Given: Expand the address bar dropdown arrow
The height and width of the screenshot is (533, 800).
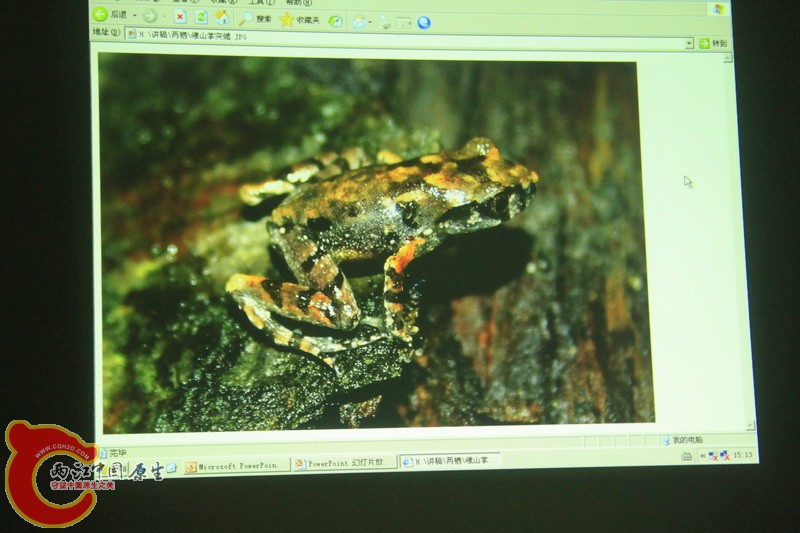Looking at the screenshot, I should [689, 43].
